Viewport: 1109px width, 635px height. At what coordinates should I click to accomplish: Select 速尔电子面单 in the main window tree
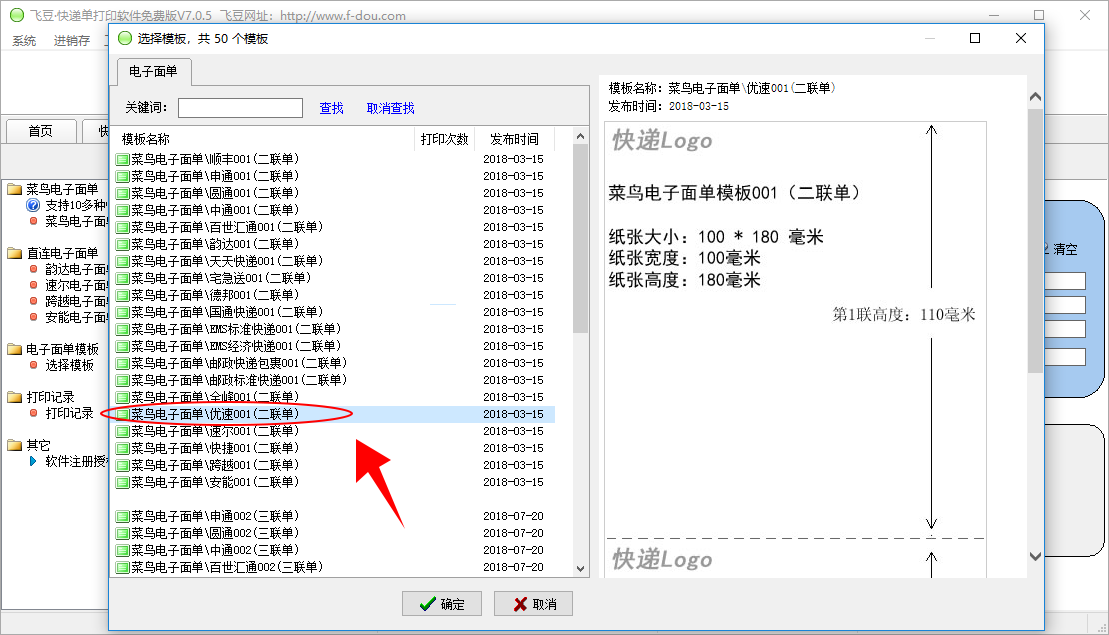tap(76, 285)
